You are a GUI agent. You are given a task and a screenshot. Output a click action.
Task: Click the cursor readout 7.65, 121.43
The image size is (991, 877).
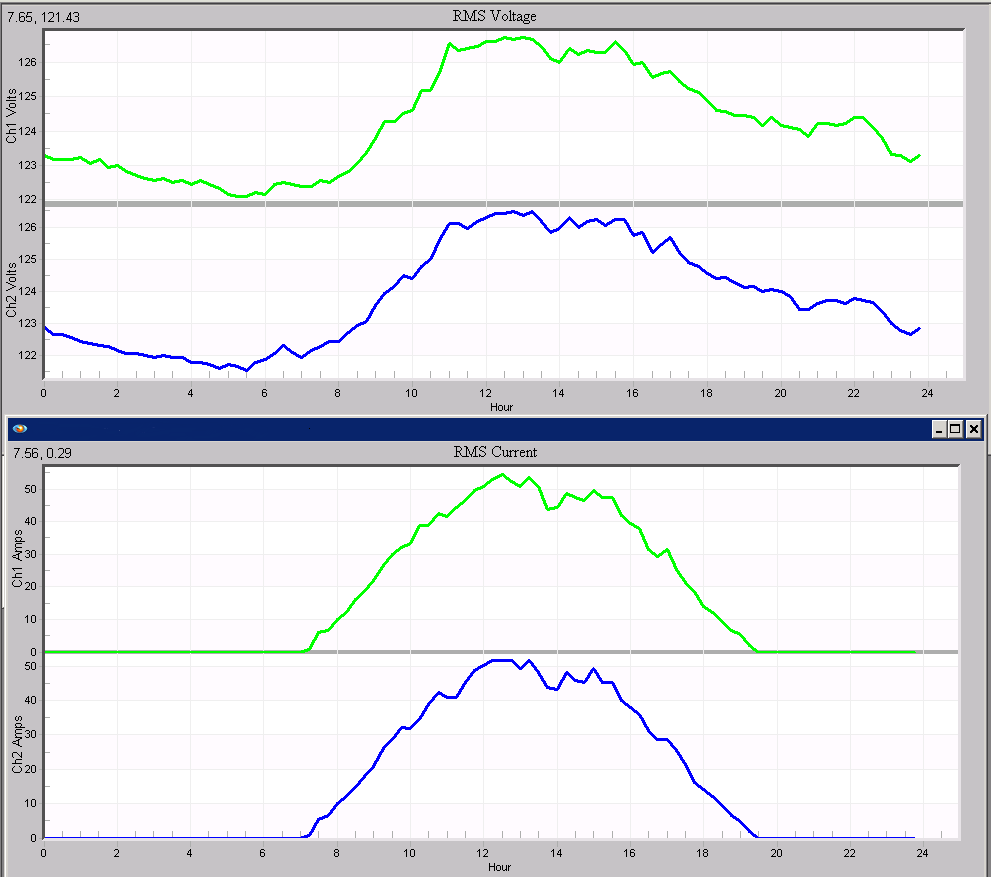(x=44, y=18)
